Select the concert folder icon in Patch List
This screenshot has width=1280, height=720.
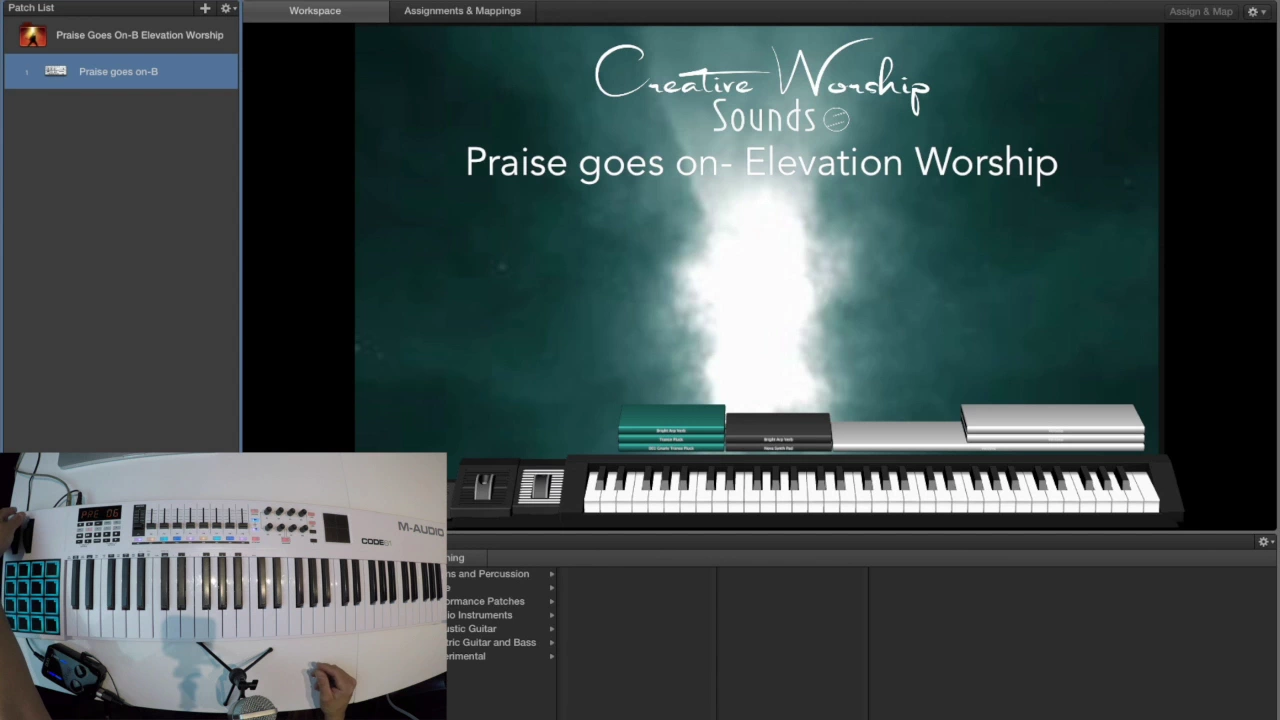(33, 35)
